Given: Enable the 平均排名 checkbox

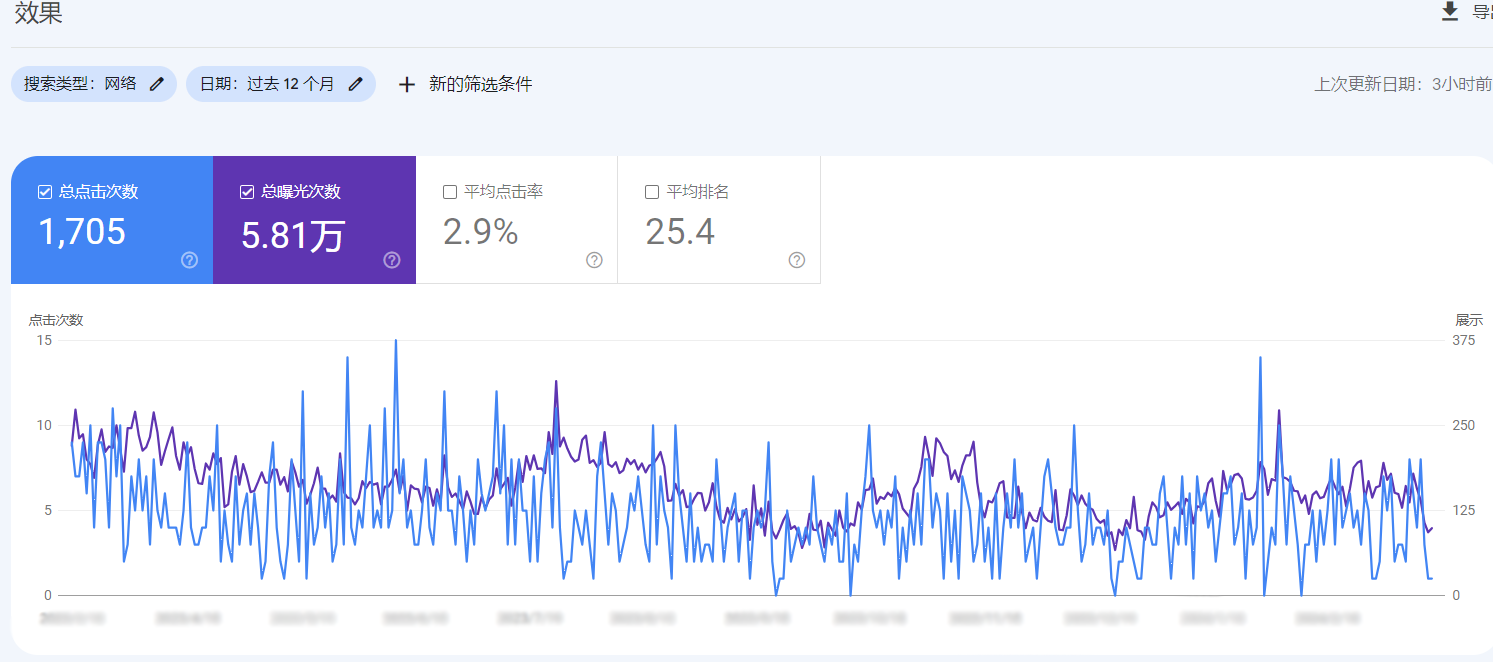Looking at the screenshot, I should (x=652, y=192).
